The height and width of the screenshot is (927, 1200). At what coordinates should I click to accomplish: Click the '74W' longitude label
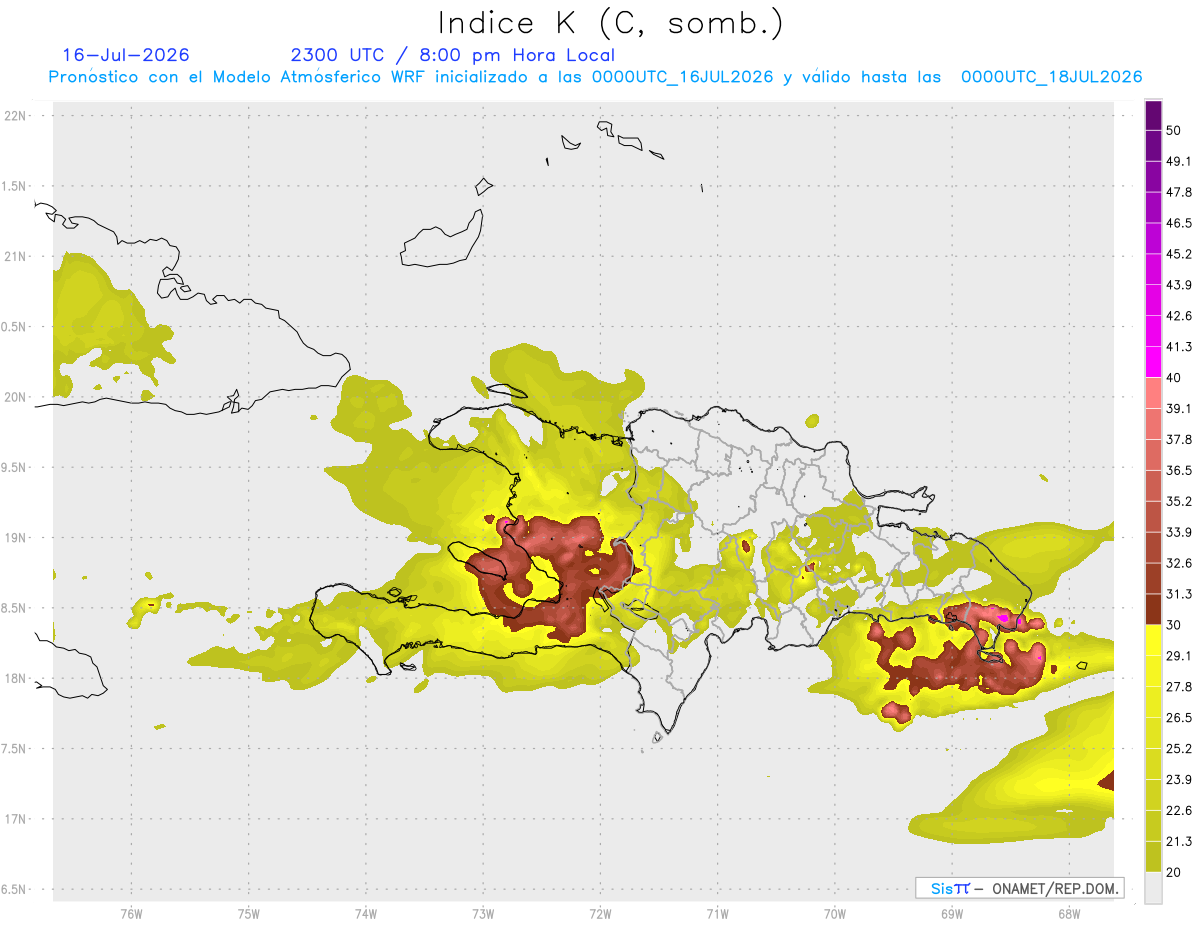(366, 914)
